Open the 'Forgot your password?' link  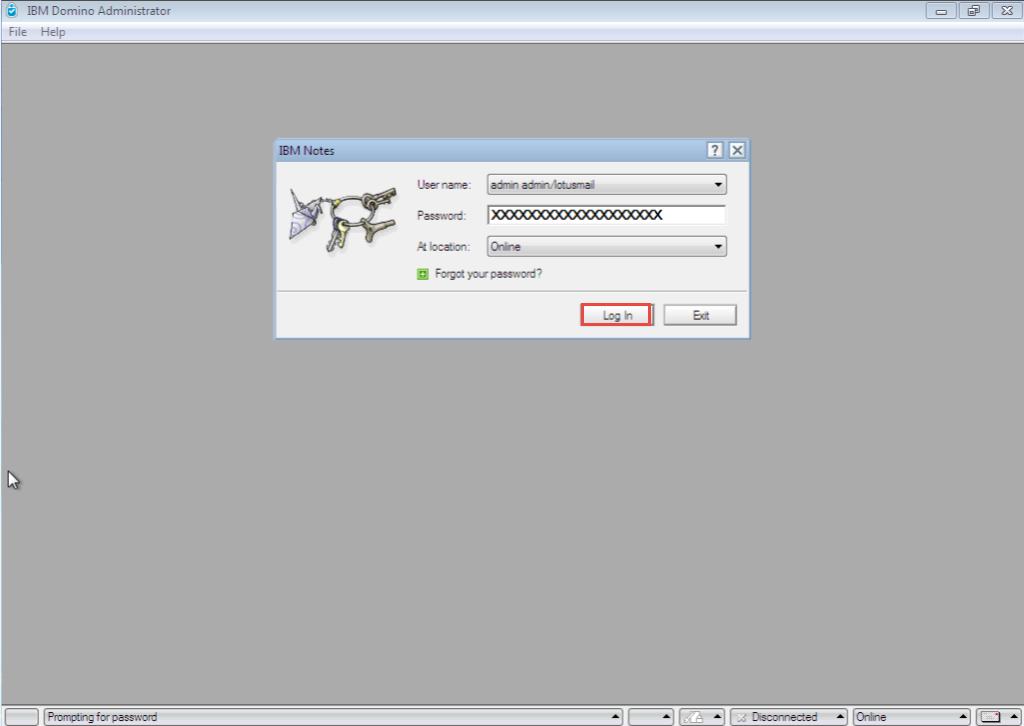coord(488,274)
